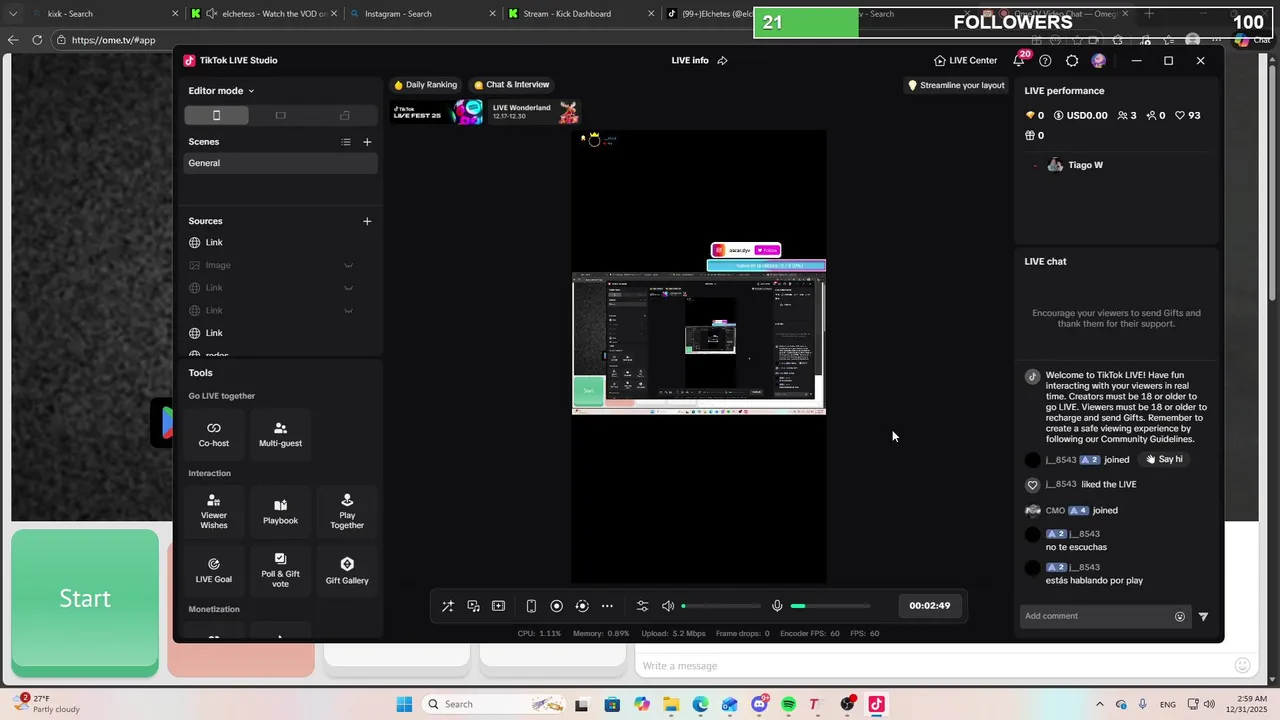
Task: Open the media and music tool icon
Action: [x=473, y=606]
